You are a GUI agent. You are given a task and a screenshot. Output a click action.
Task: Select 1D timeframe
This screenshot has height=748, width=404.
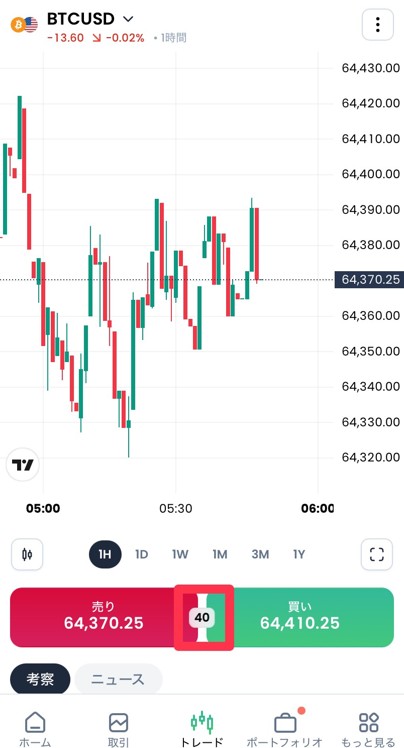(x=142, y=554)
